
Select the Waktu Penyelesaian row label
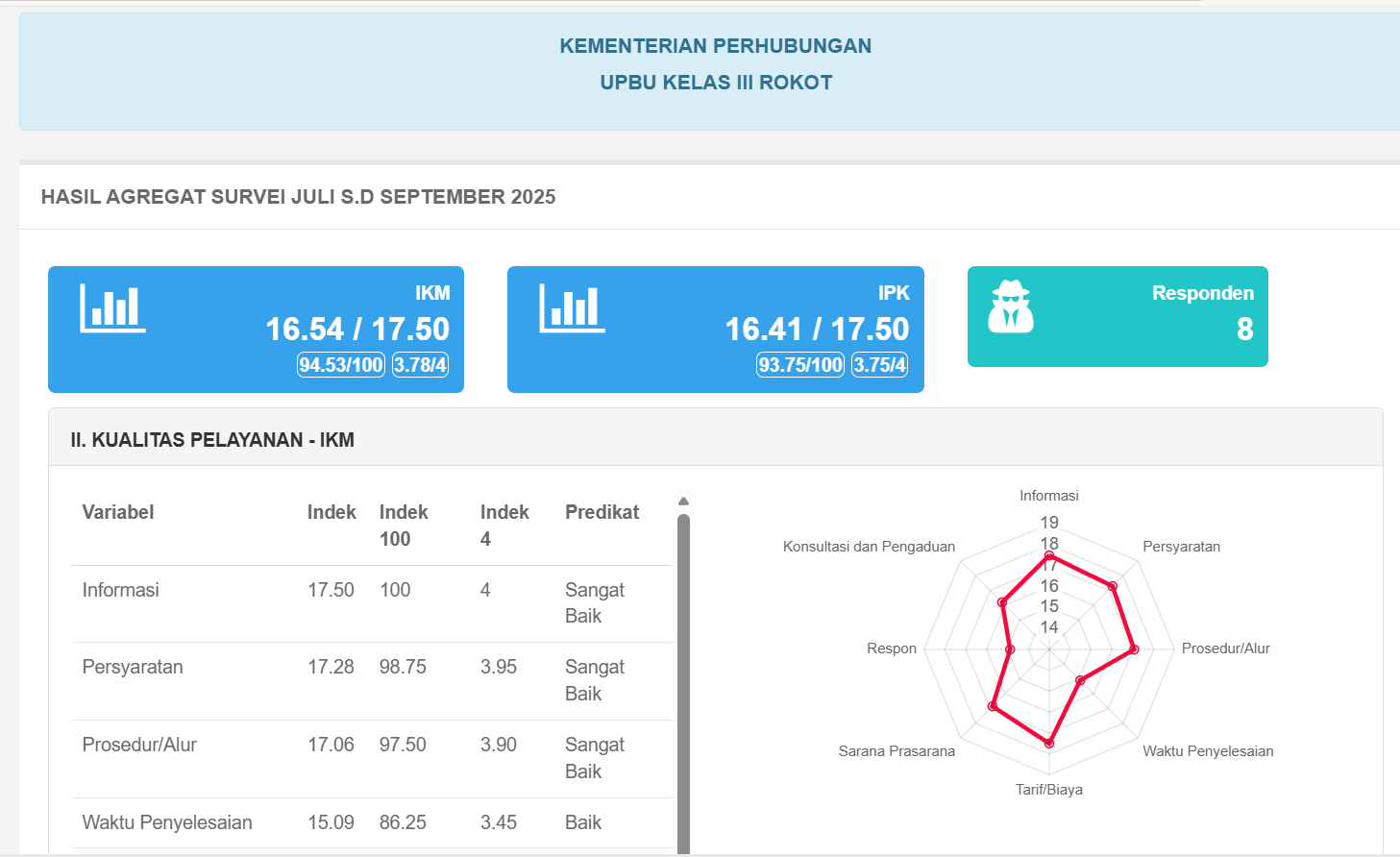(x=167, y=822)
